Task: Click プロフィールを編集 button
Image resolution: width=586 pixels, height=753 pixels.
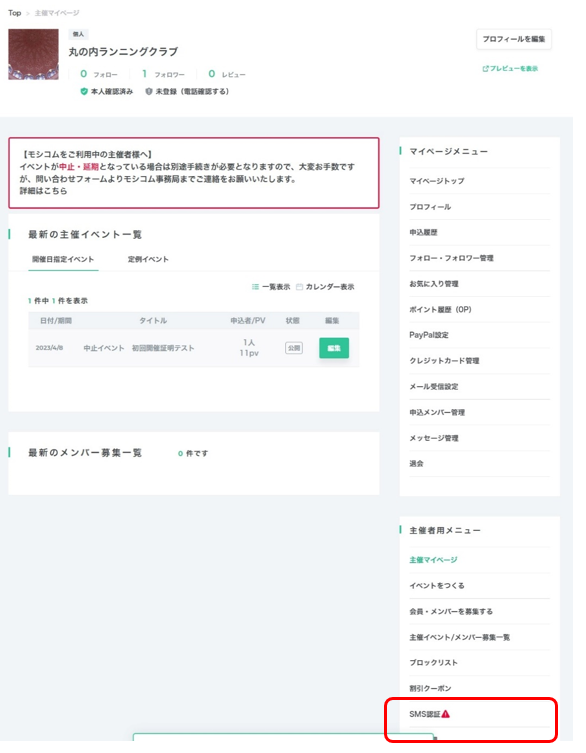Action: pos(514,39)
